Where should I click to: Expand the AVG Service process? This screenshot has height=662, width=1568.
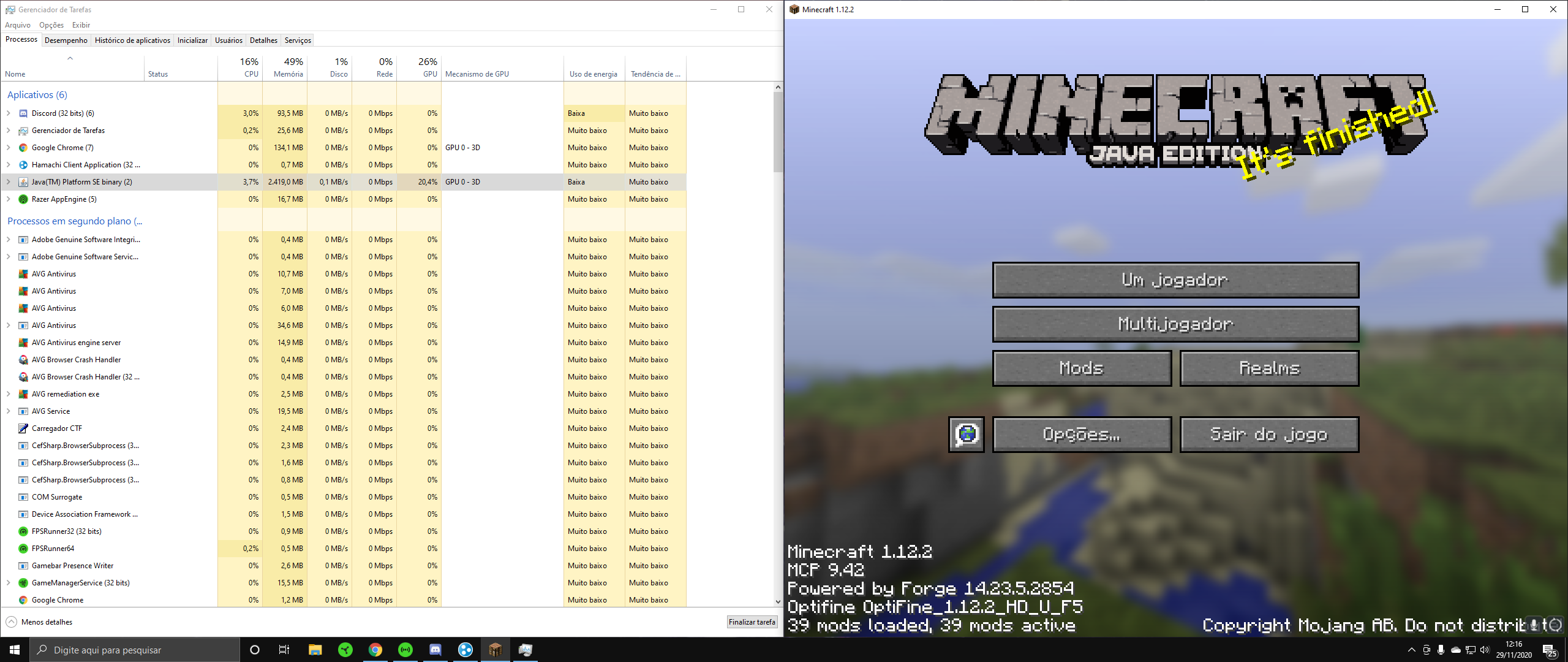point(9,411)
